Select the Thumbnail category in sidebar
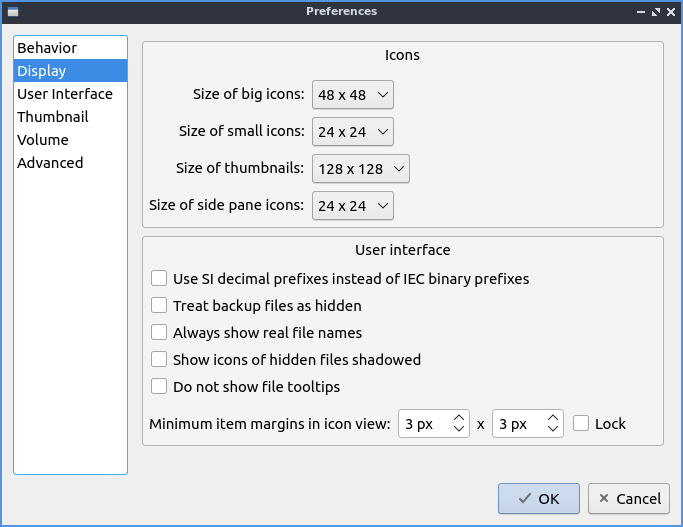The height and width of the screenshot is (527, 683). click(53, 117)
